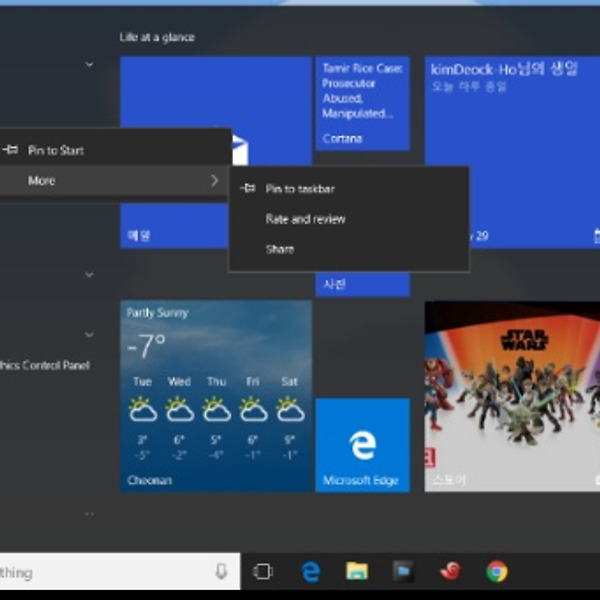The image size is (600, 600).
Task: Open the red snail app taskbar icon
Action: [450, 572]
